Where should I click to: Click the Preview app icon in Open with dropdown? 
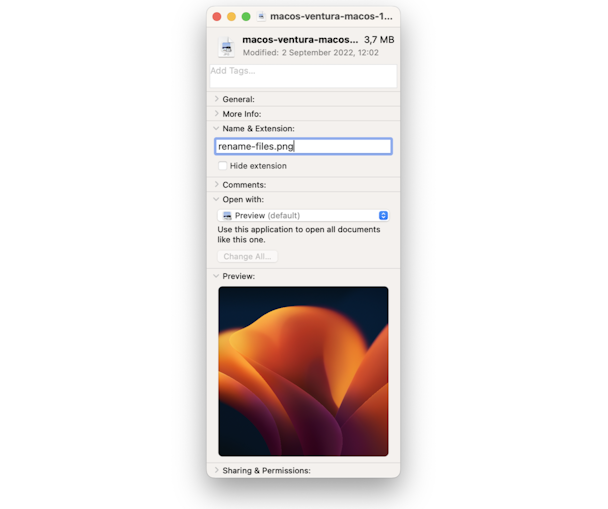click(227, 216)
